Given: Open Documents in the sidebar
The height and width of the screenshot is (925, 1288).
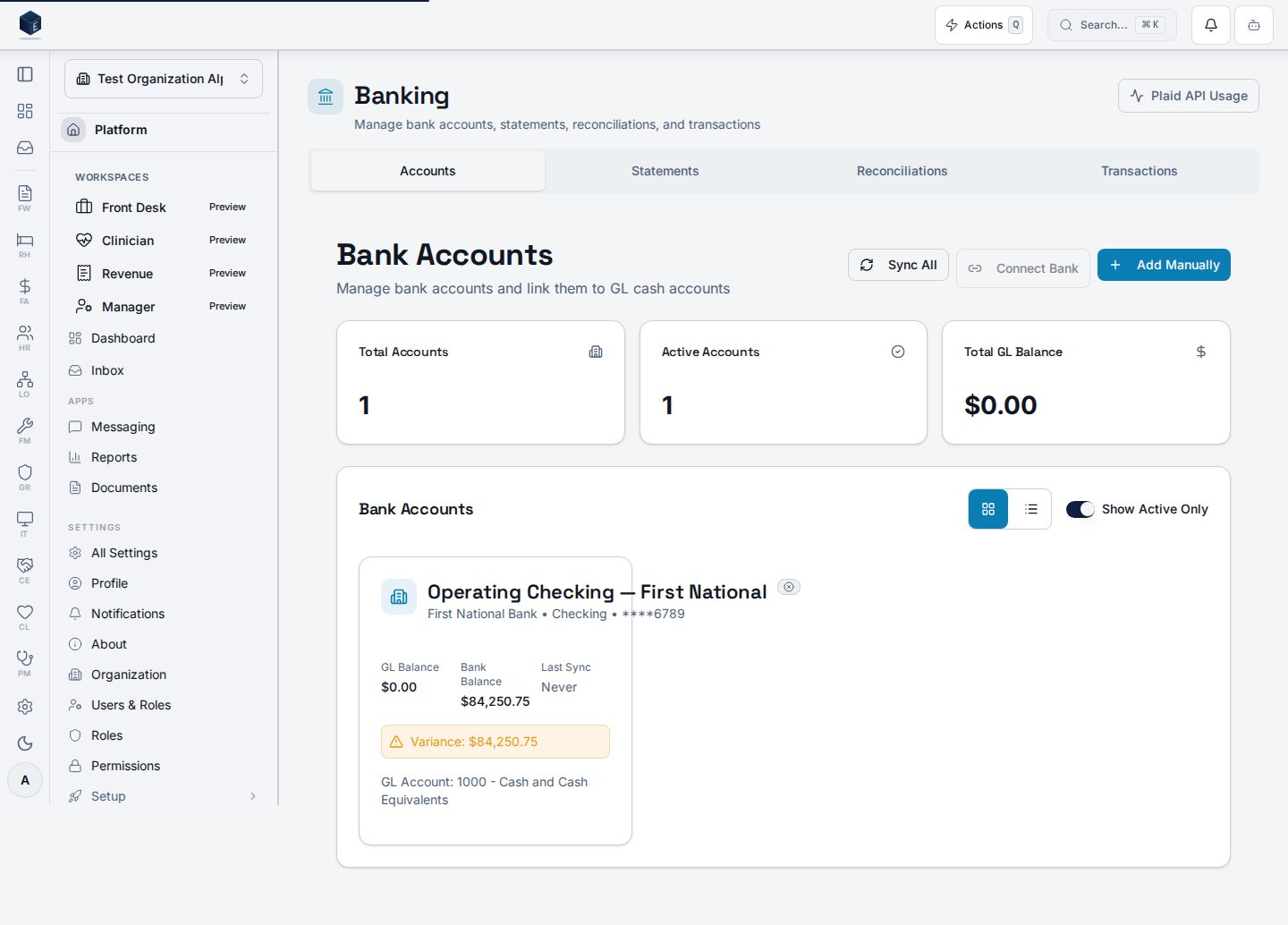Looking at the screenshot, I should pyautogui.click(x=164, y=488).
